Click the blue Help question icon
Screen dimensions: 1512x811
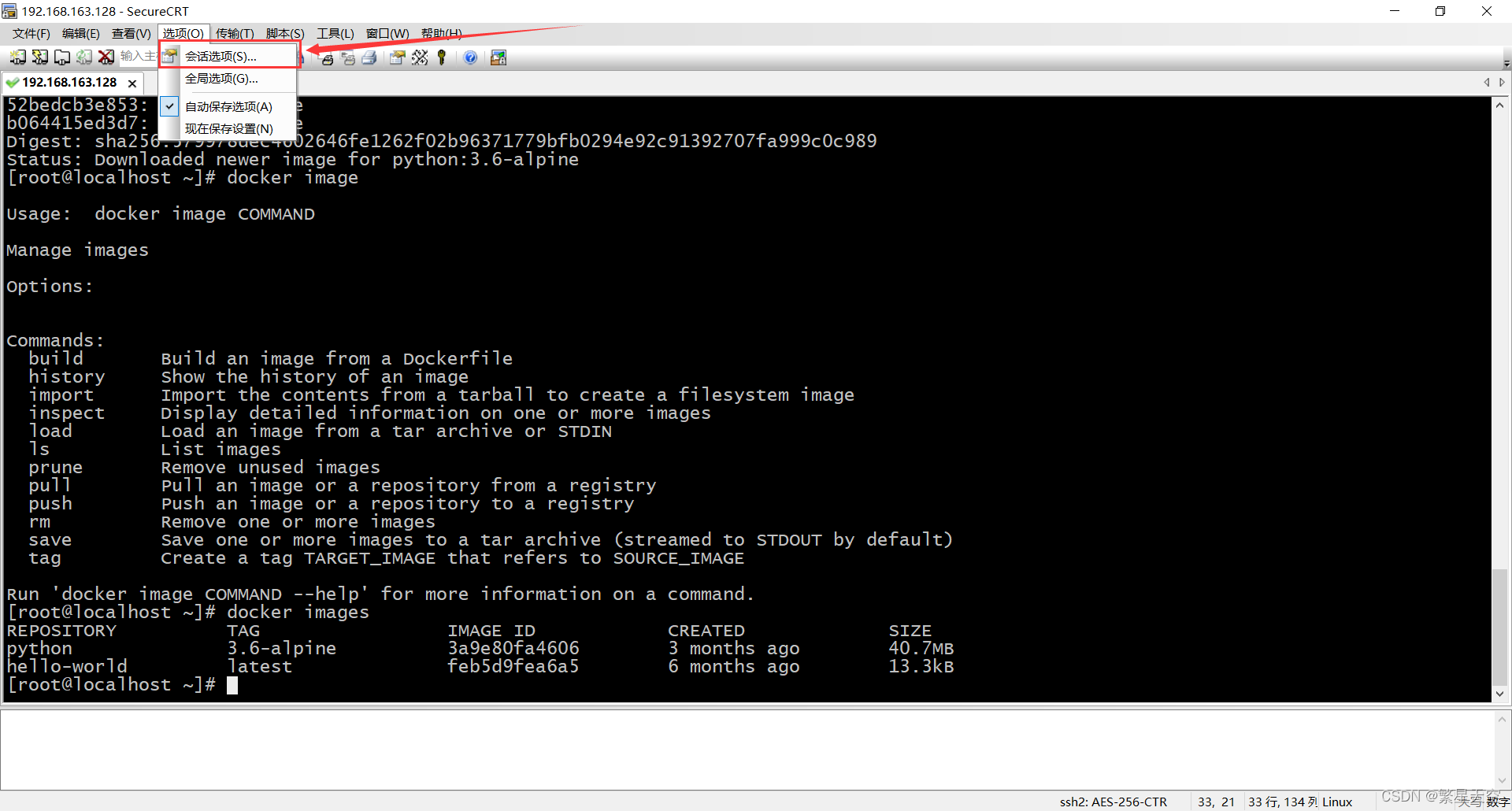[470, 57]
